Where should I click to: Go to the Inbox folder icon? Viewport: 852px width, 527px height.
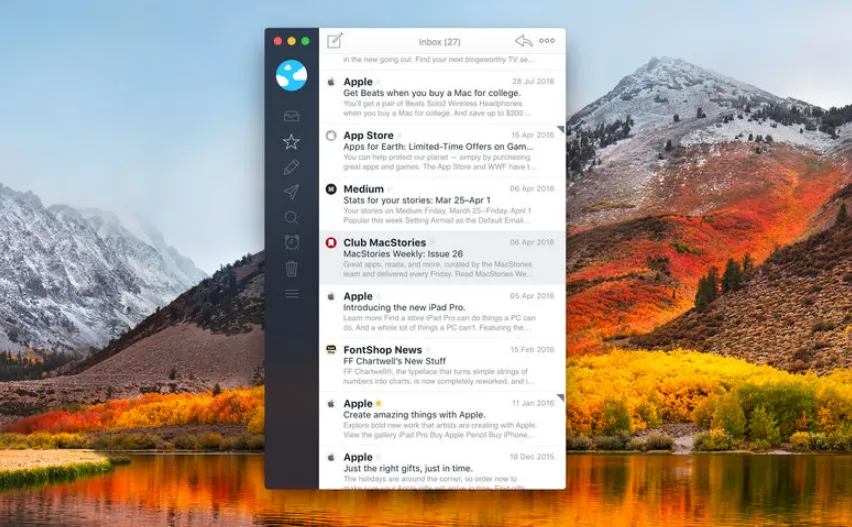291,116
